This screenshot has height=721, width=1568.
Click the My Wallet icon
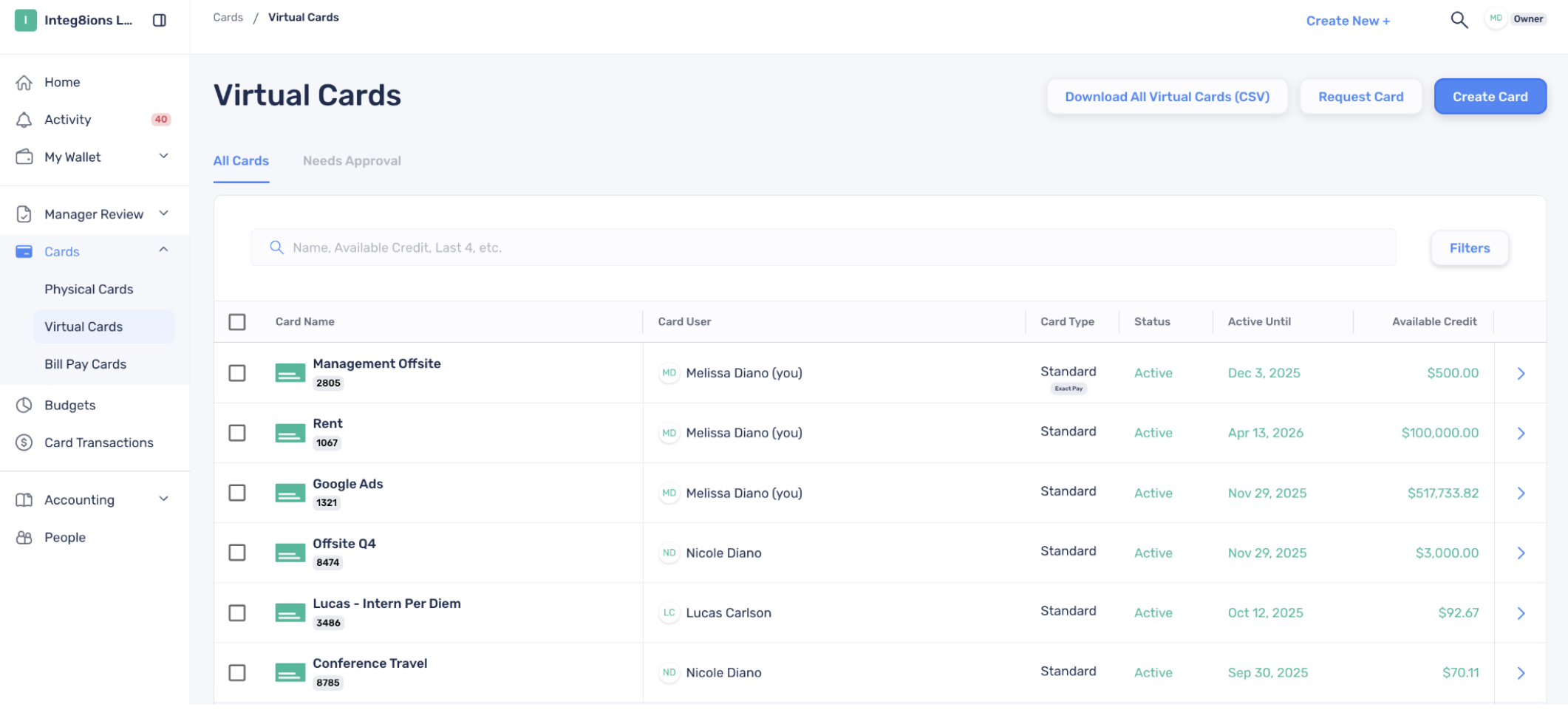[24, 157]
